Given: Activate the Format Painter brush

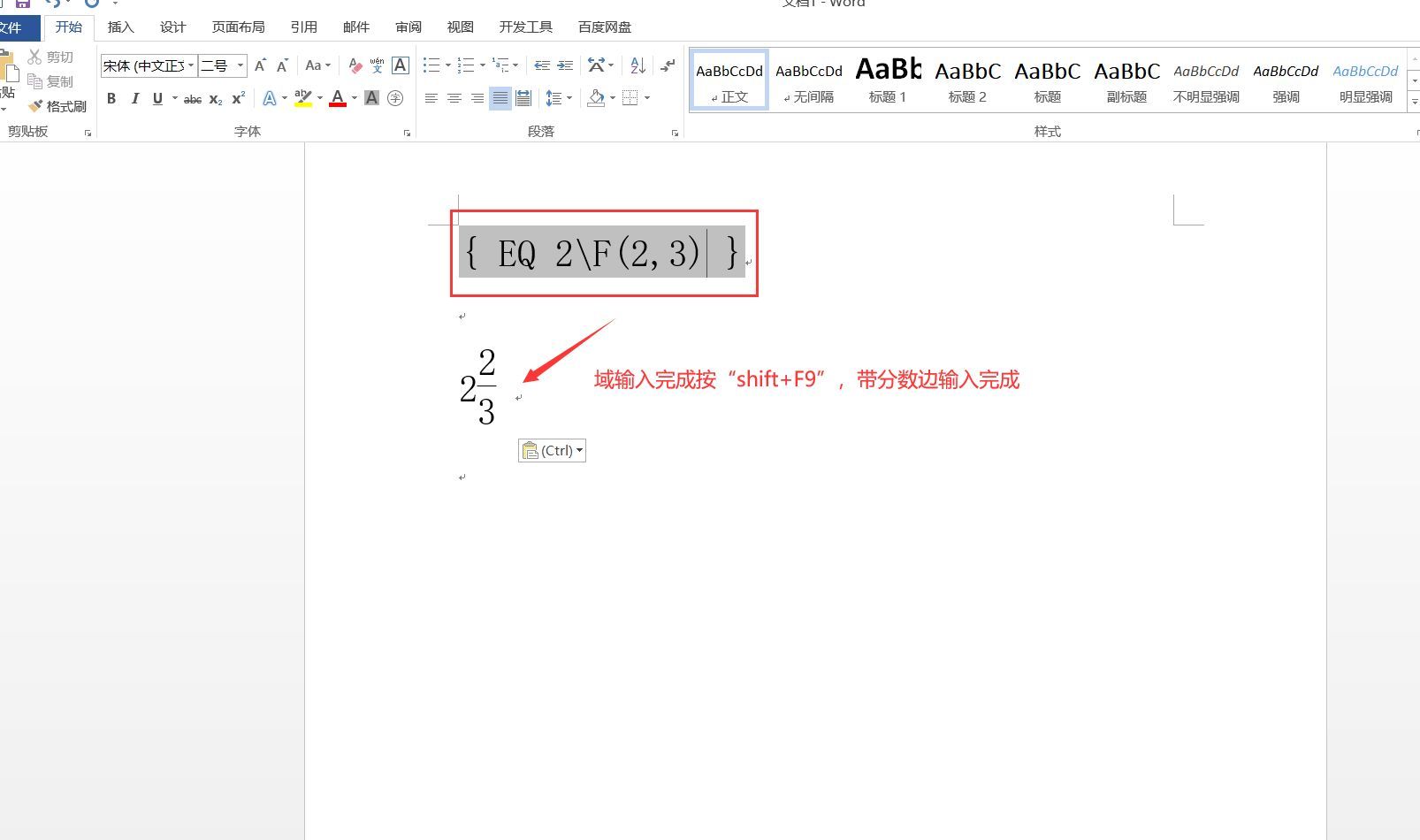Looking at the screenshot, I should pos(57,106).
